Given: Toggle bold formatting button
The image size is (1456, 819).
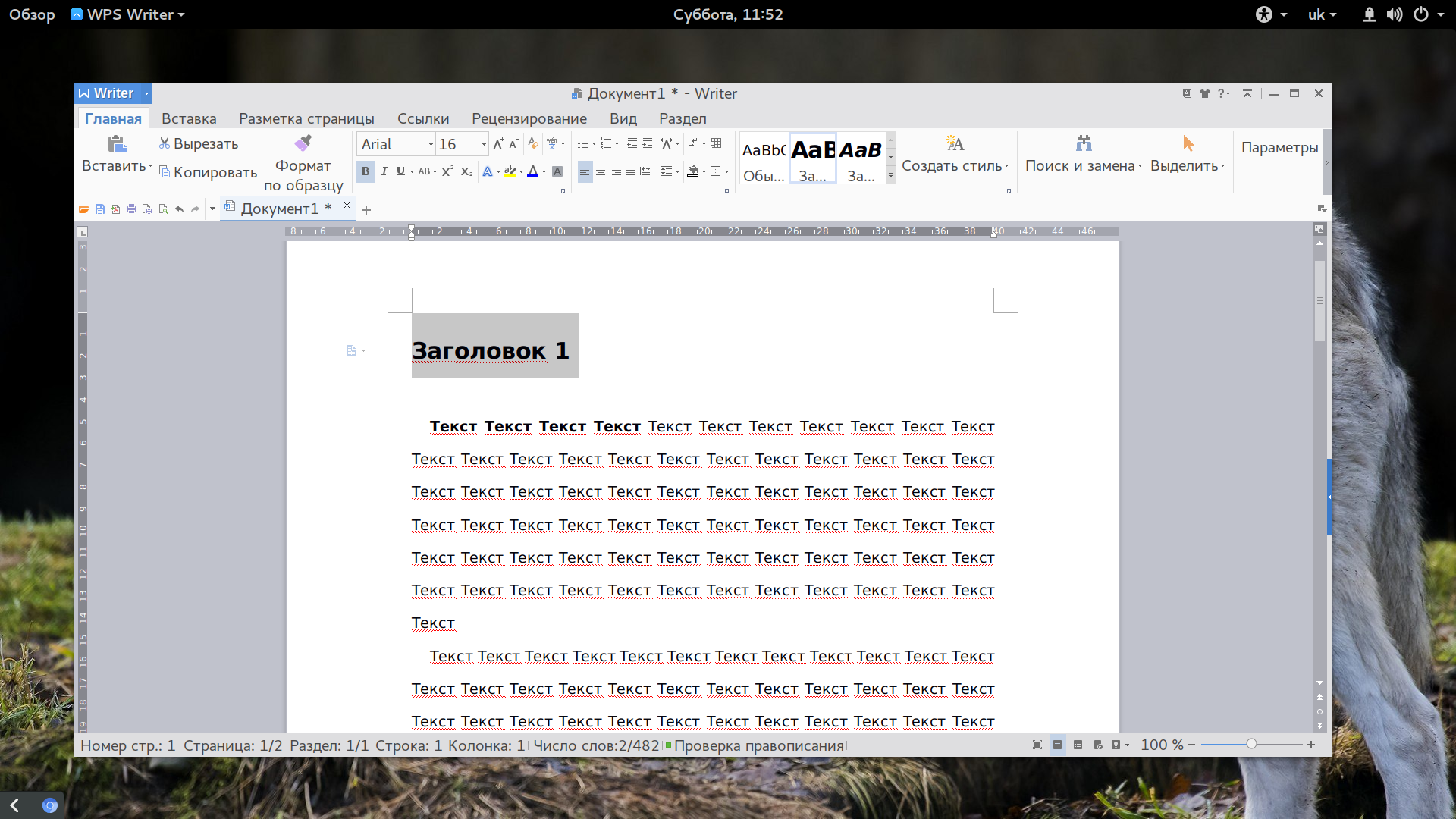Looking at the screenshot, I should (366, 171).
